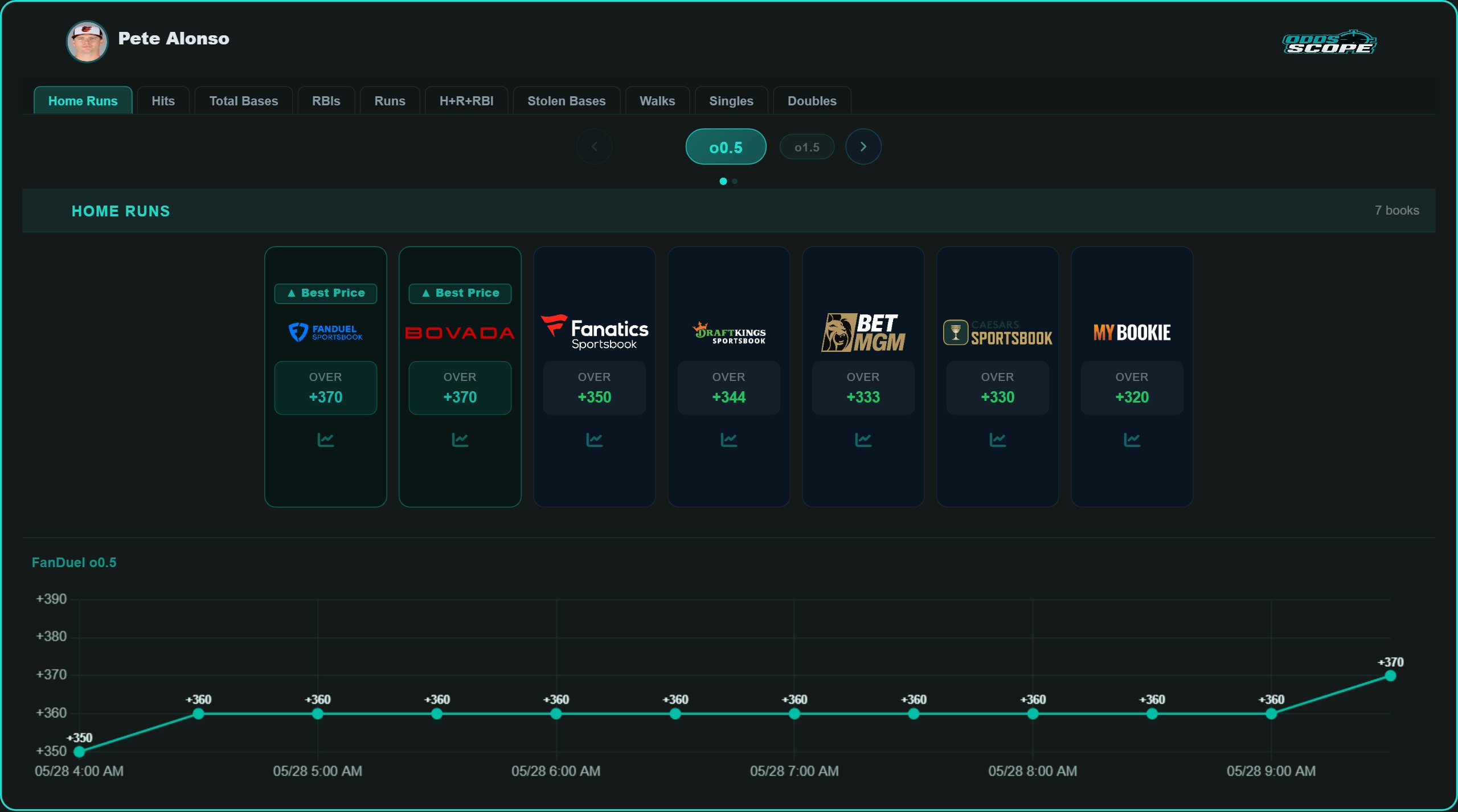Viewport: 1458px width, 812px height.
Task: Click the +350 chart point at 4:00 AM
Action: [x=80, y=752]
